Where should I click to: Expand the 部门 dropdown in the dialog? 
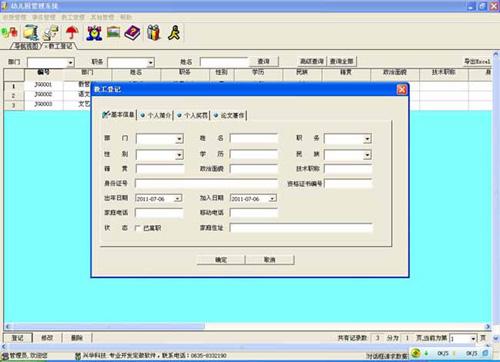[179, 139]
